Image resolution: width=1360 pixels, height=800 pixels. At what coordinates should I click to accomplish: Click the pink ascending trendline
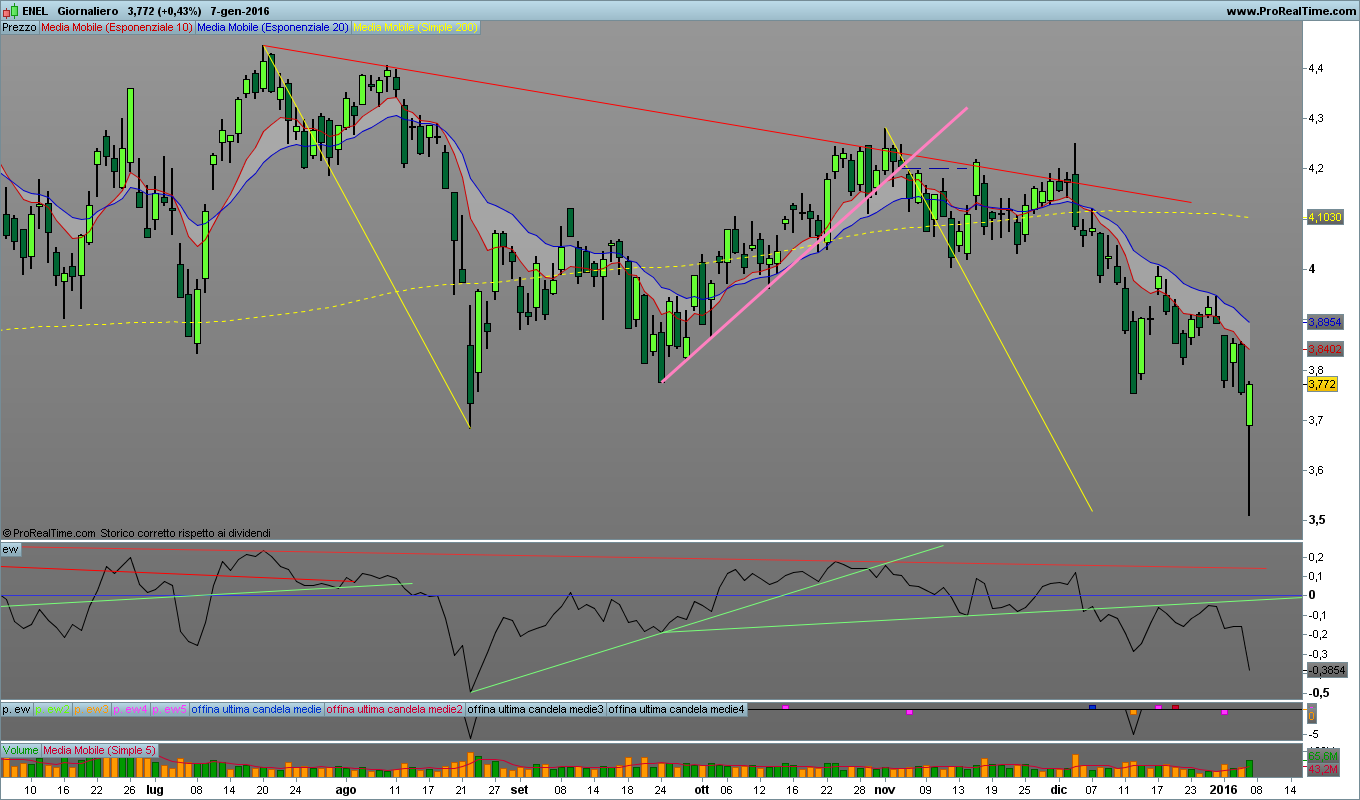click(814, 244)
